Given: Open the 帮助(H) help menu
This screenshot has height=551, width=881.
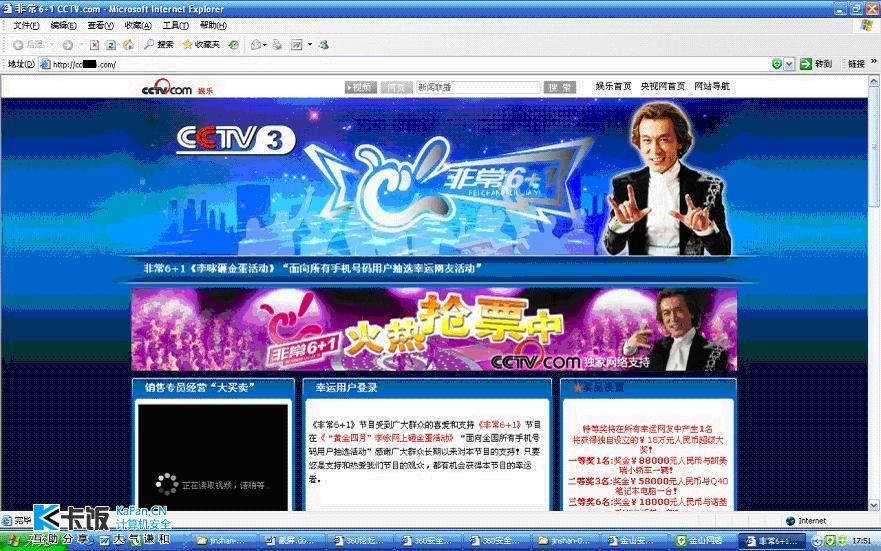Looking at the screenshot, I should click(214, 25).
